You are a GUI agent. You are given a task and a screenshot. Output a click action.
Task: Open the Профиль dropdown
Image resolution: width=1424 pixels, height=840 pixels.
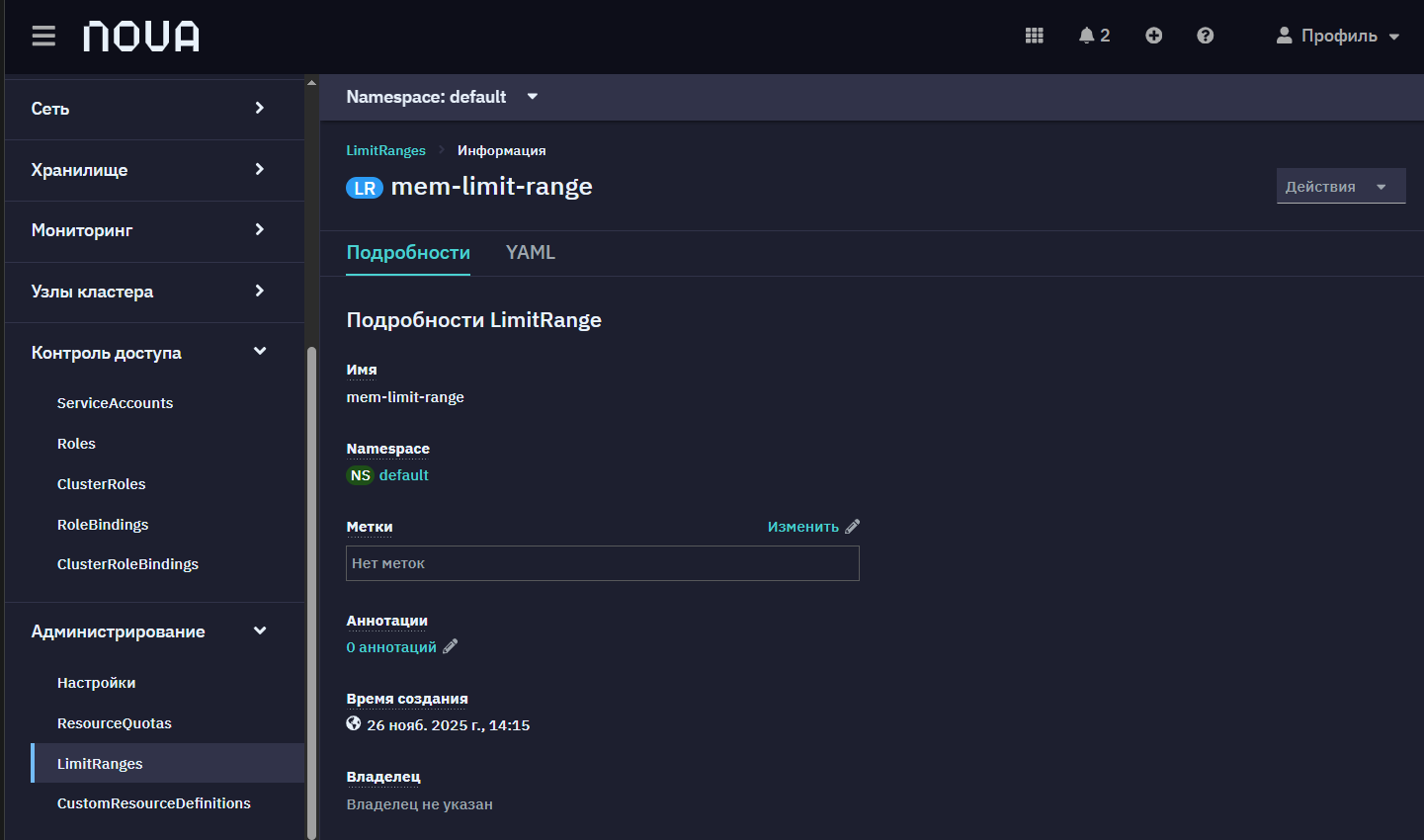(x=1339, y=36)
